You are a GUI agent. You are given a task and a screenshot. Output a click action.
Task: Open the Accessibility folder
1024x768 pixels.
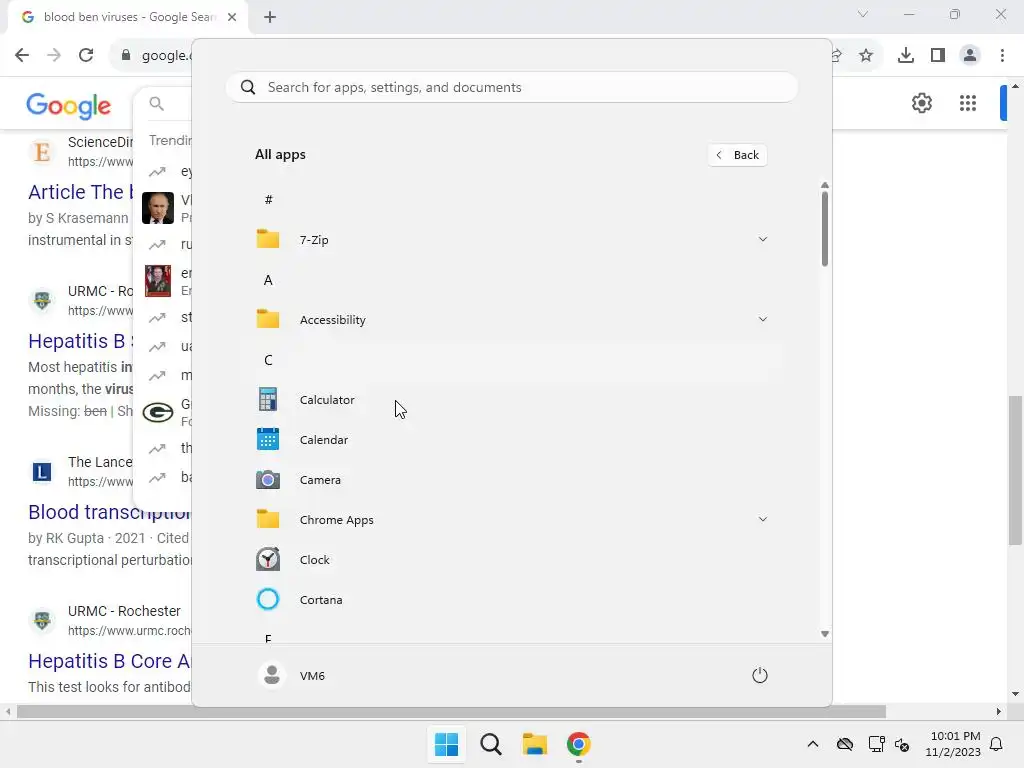click(x=513, y=320)
